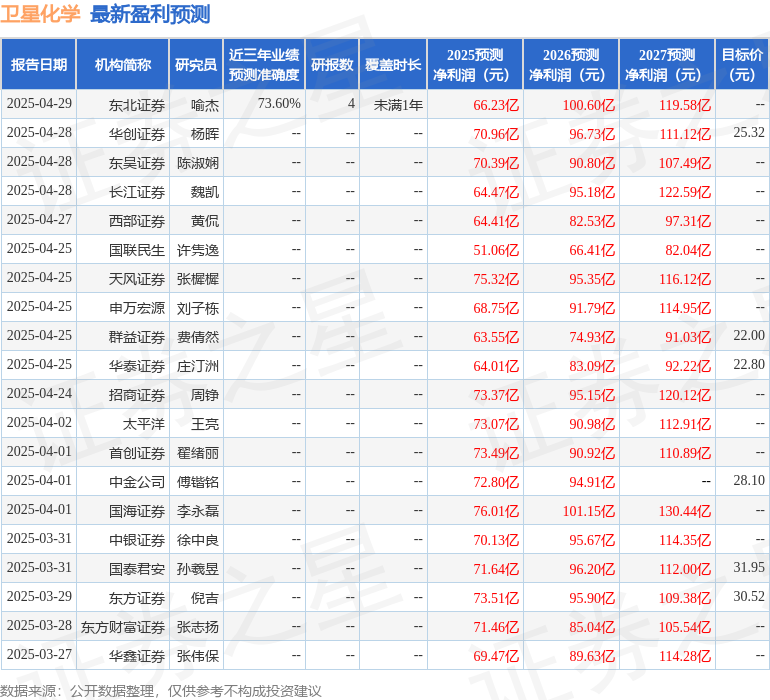Click 130.44亿 forecast value

[685, 511]
